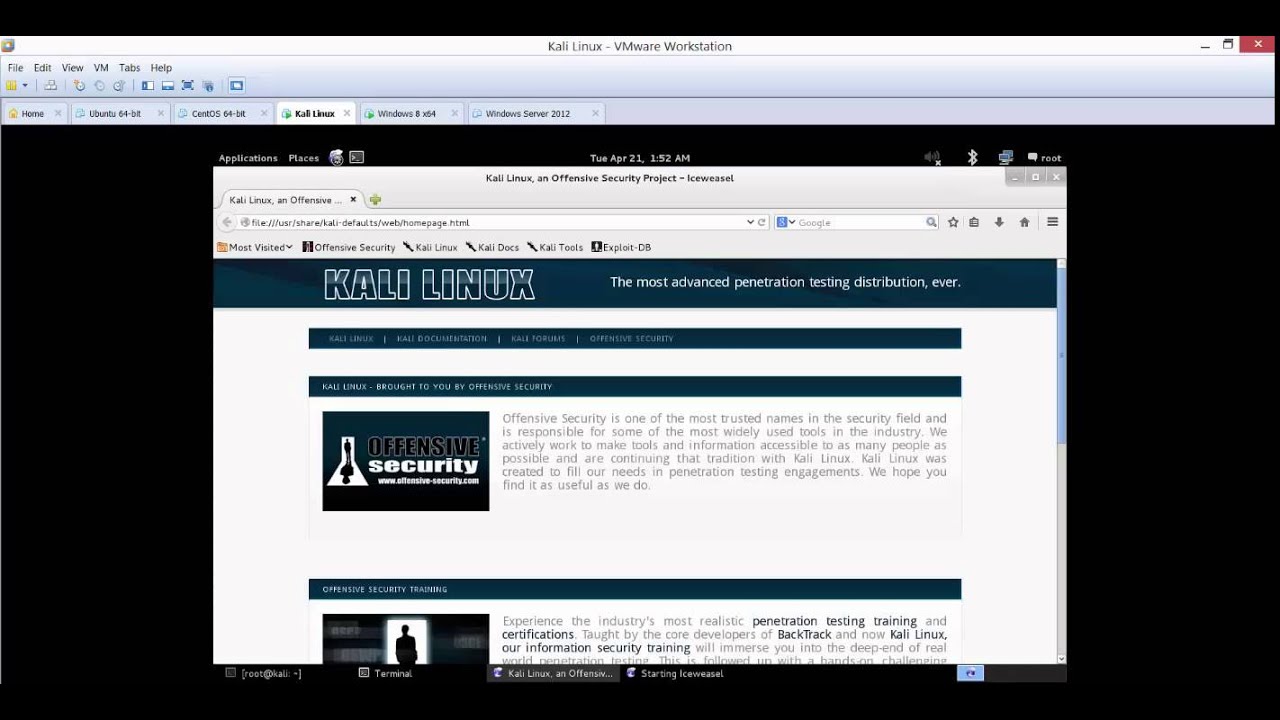This screenshot has height=720, width=1280.
Task: Take a snapshot of the virtual machine
Action: point(80,86)
